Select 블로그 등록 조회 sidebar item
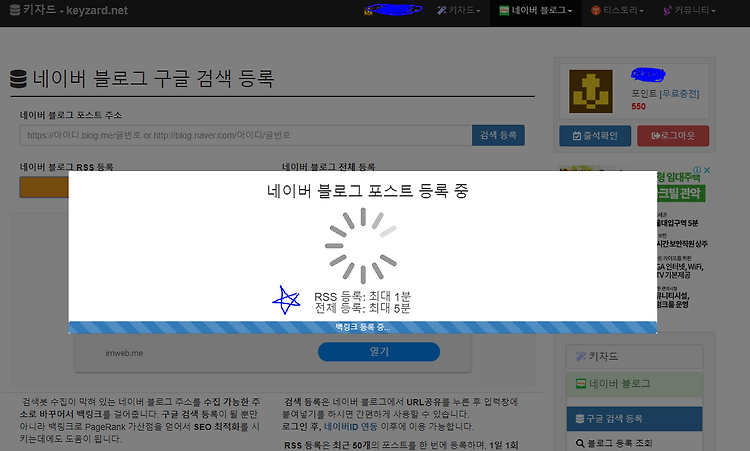The width and height of the screenshot is (750, 451). [634, 443]
